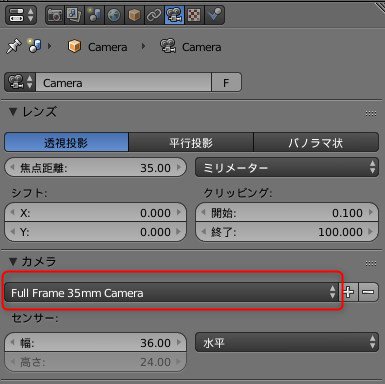Open the Texture properties tab
This screenshot has width=385, height=384.
click(x=194, y=15)
